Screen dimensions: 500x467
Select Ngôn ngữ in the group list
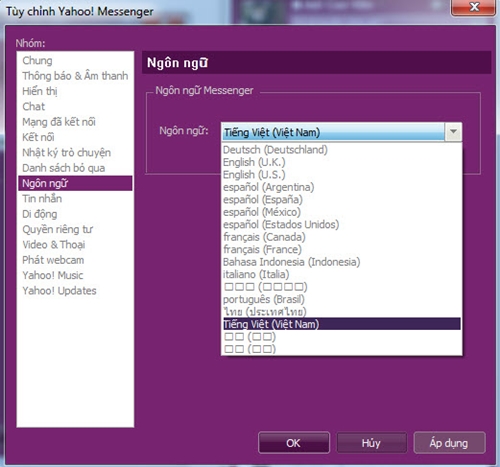coord(75,183)
